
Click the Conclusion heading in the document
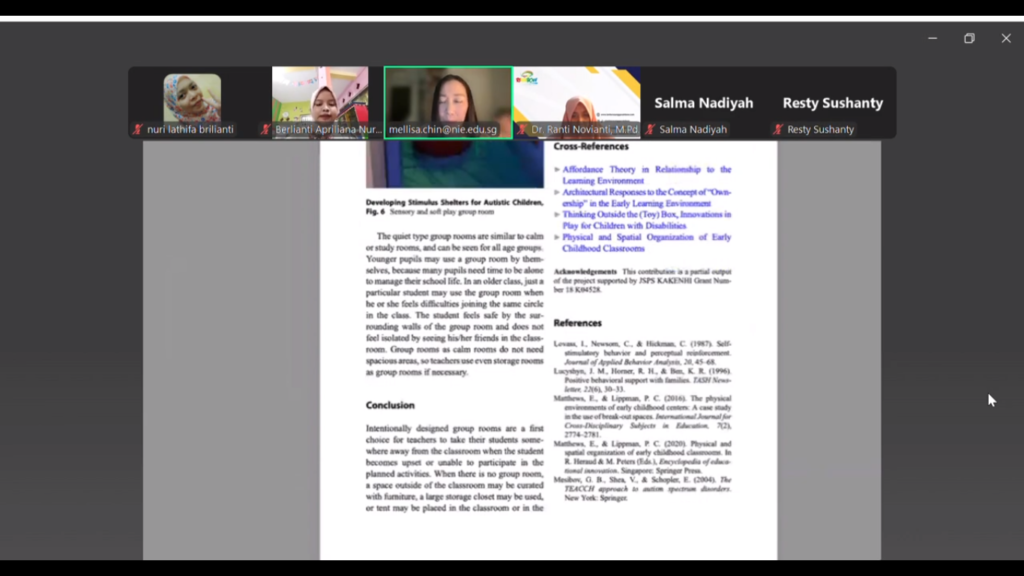[x=390, y=405]
